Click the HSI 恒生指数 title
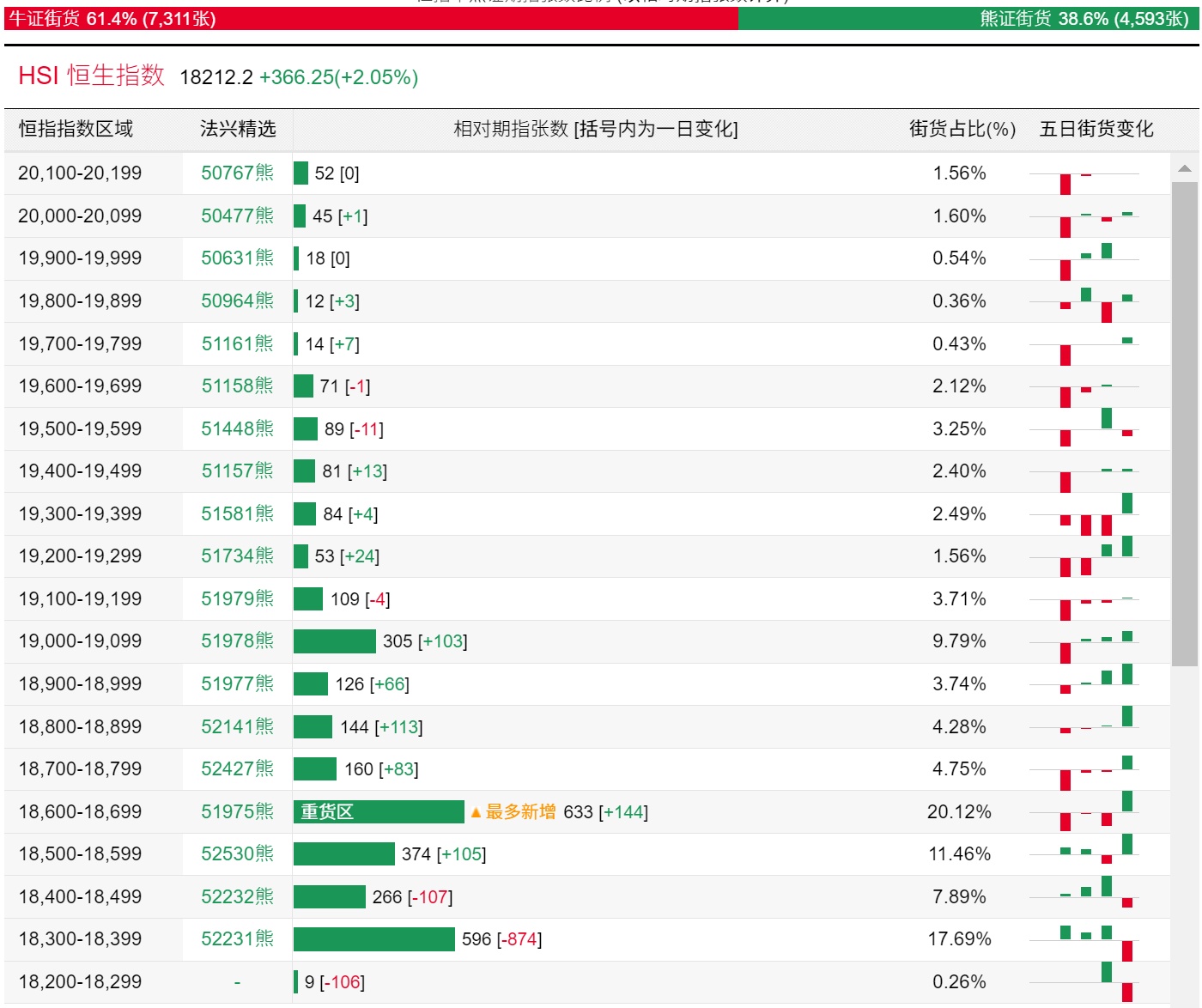Viewport: 1202px width, 1008px height. pyautogui.click(x=91, y=76)
